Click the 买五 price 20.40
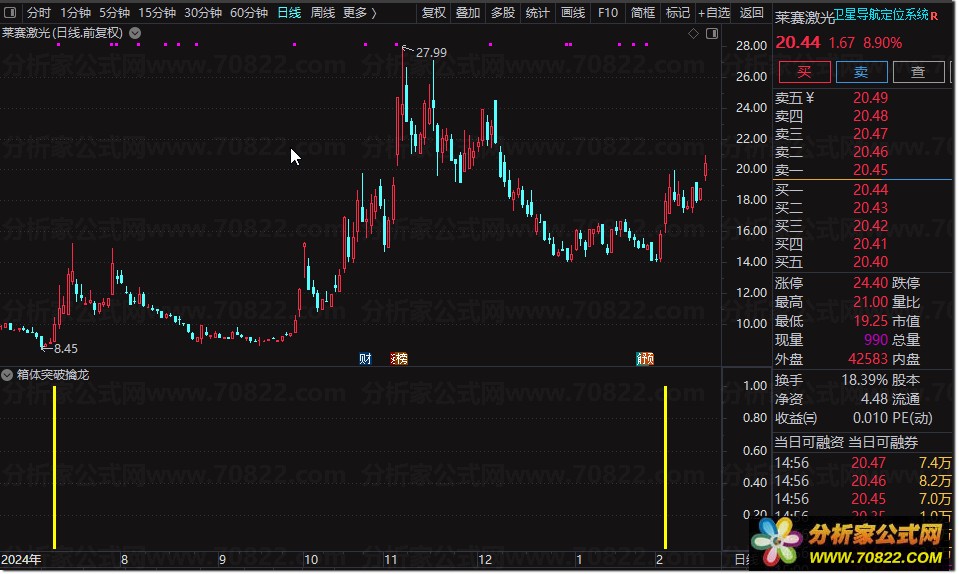Viewport: 959px width, 574px height. coord(870,262)
